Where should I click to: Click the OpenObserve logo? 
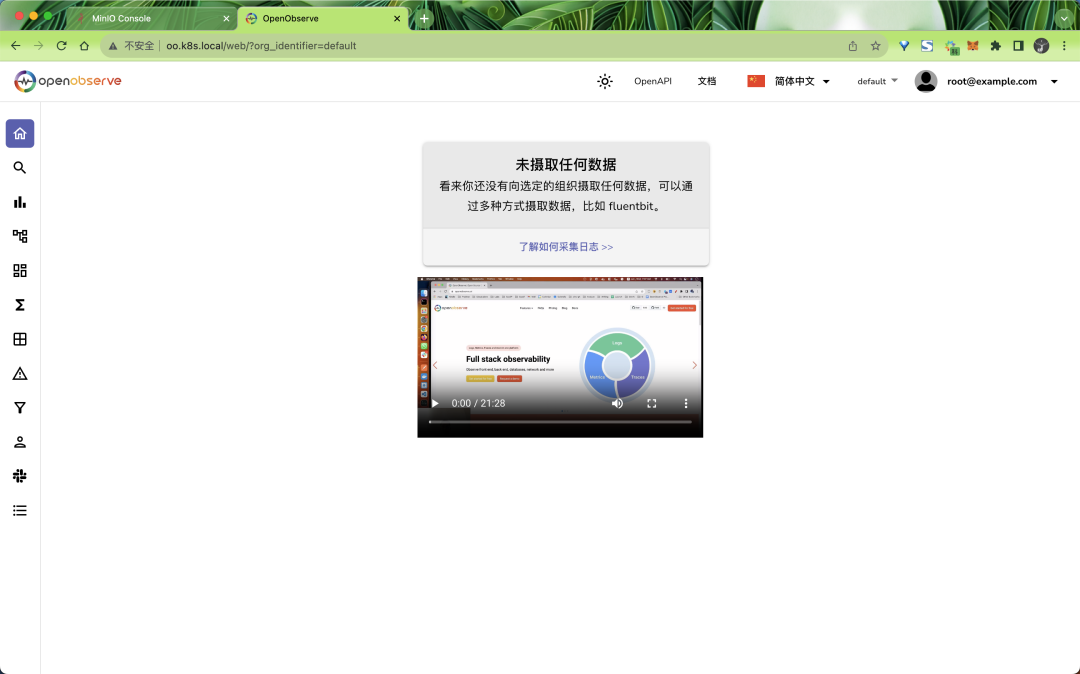click(x=66, y=81)
